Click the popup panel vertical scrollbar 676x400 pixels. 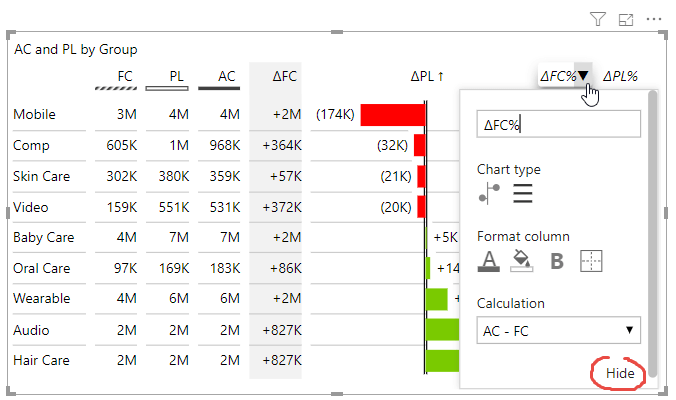coord(654,230)
